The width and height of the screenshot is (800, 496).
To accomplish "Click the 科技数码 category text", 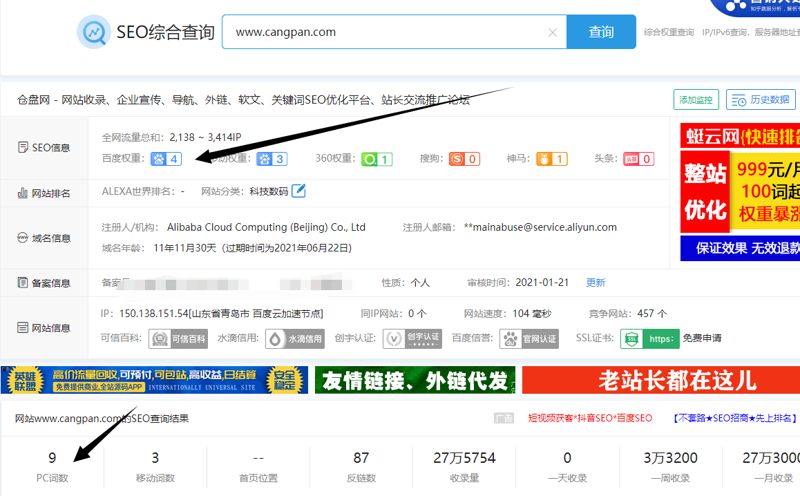I will [x=269, y=191].
